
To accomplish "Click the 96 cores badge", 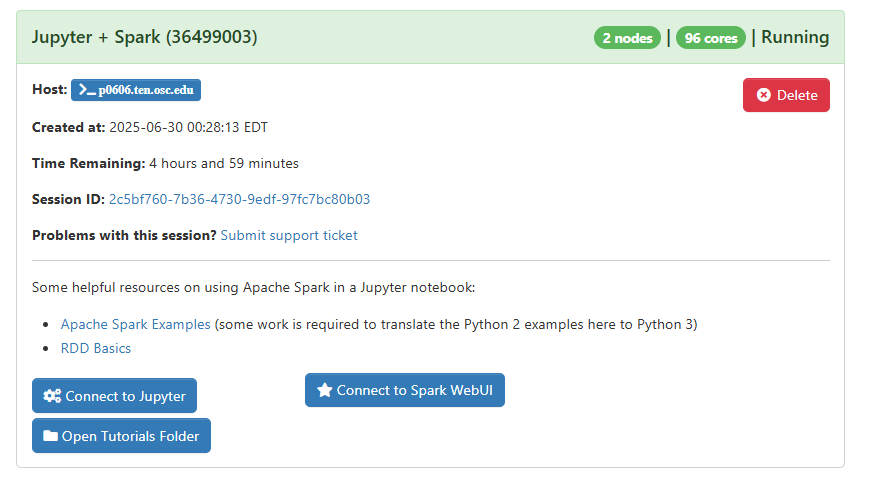I will [x=710, y=38].
